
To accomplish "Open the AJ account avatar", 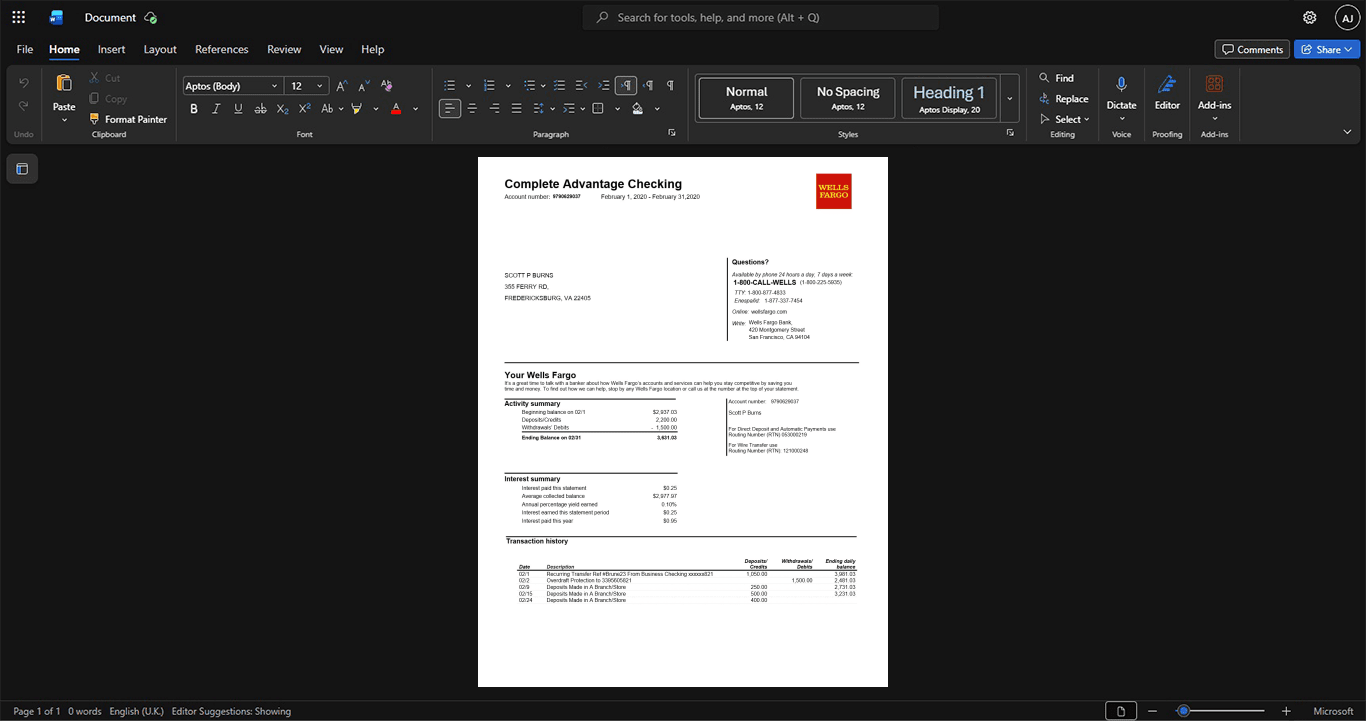I will [x=1347, y=17].
